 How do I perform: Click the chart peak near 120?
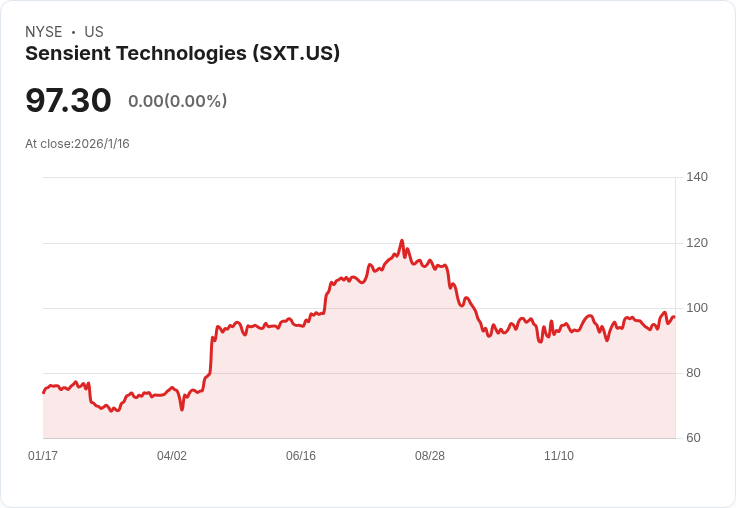tap(402, 241)
